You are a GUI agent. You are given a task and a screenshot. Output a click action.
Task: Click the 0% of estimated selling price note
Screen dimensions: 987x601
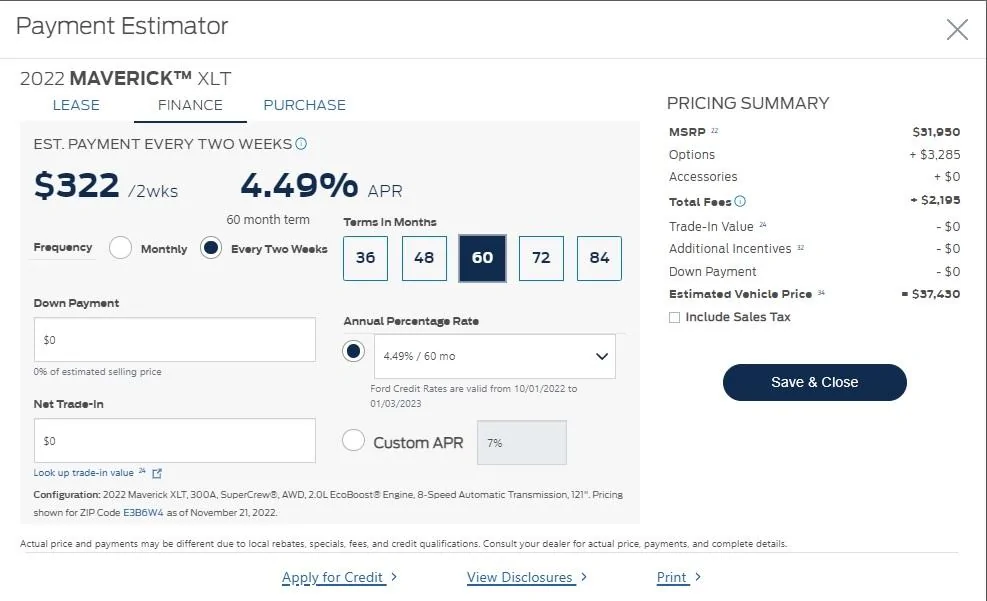click(x=98, y=372)
